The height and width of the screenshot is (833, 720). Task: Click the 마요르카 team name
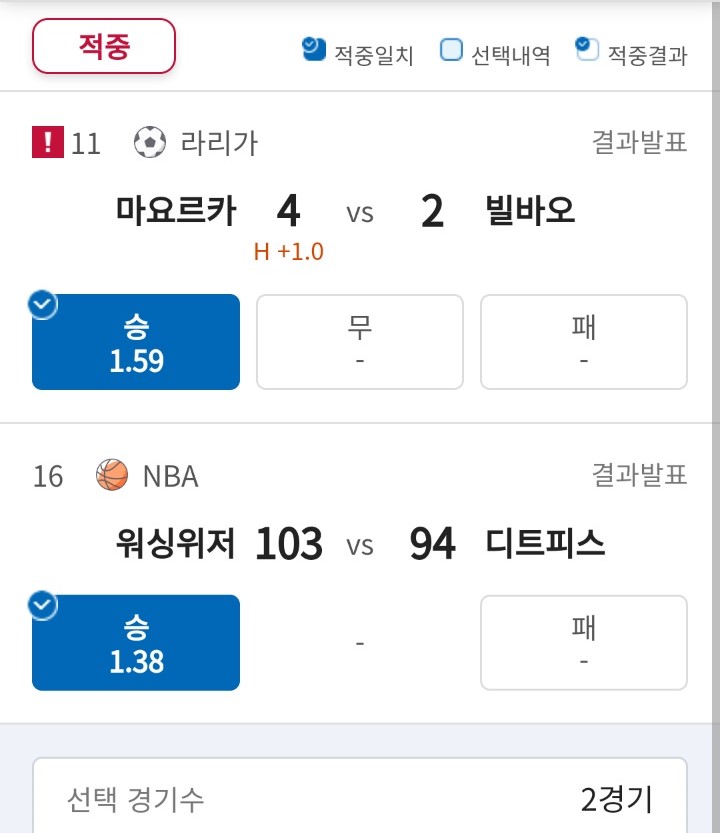point(176,210)
